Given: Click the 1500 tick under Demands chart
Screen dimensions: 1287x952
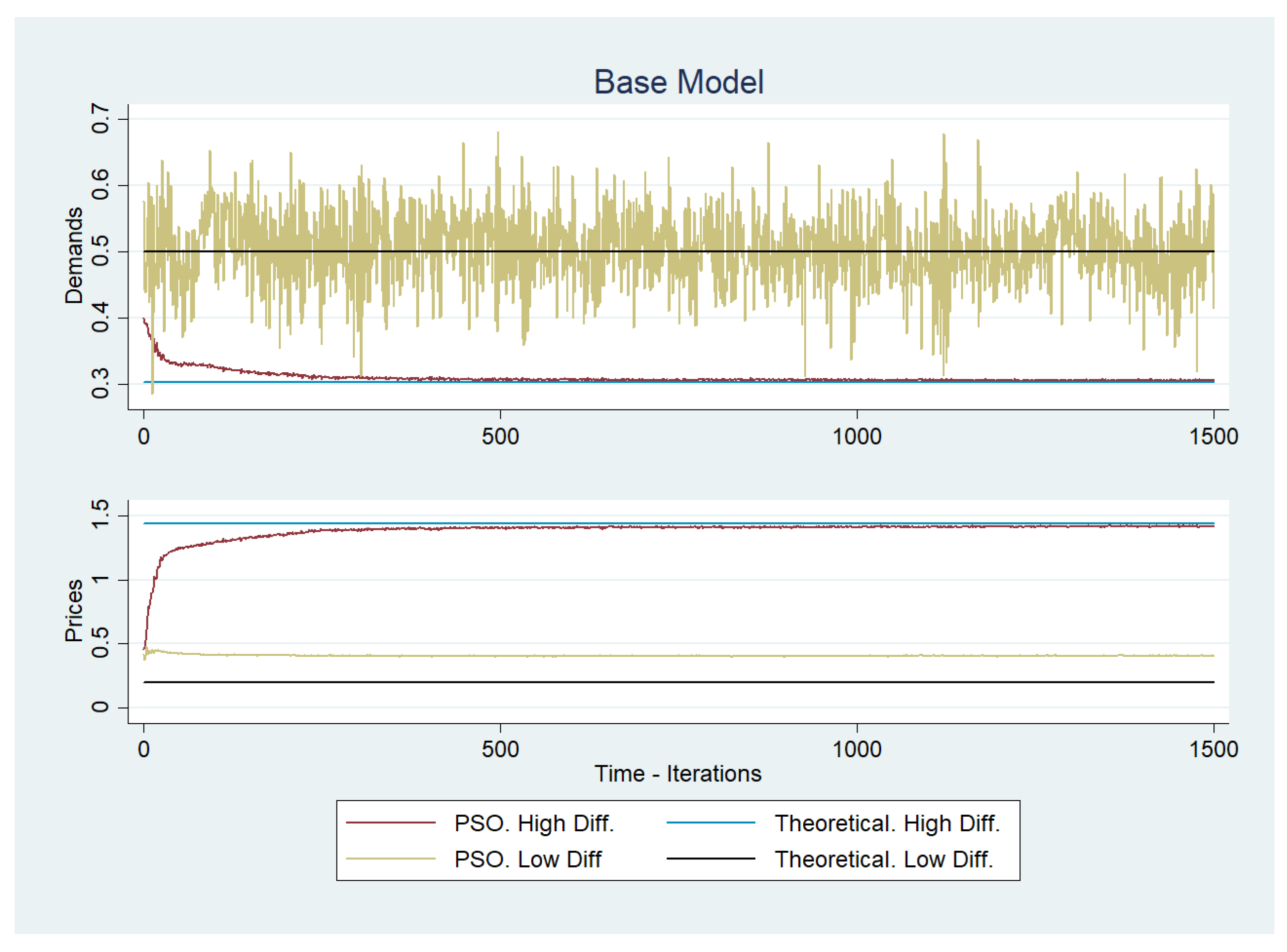Looking at the screenshot, I should pos(1214,436).
